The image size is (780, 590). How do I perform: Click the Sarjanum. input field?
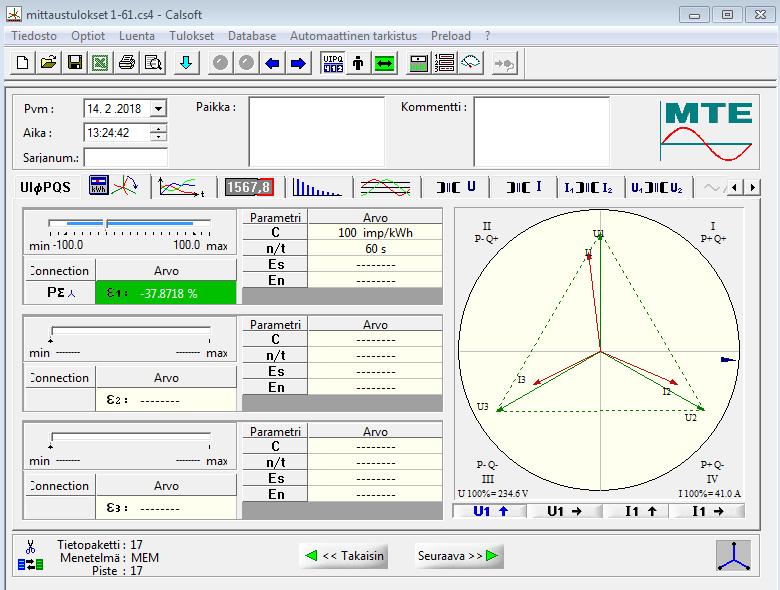click(126, 158)
